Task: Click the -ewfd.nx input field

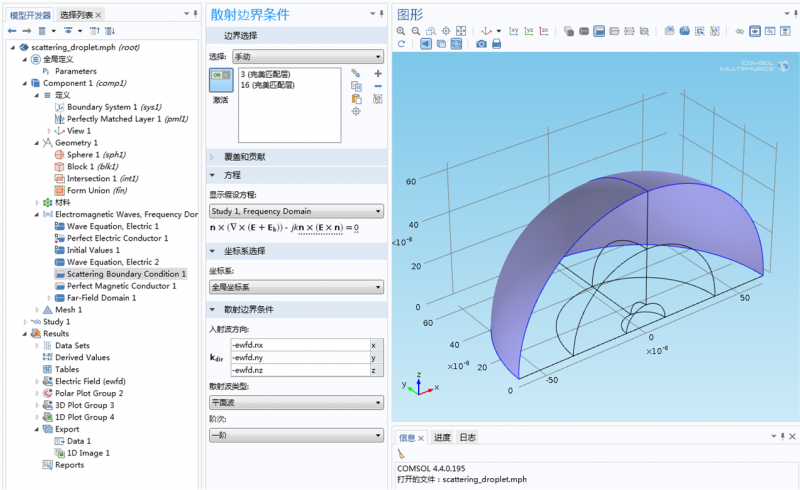Action: (301, 345)
